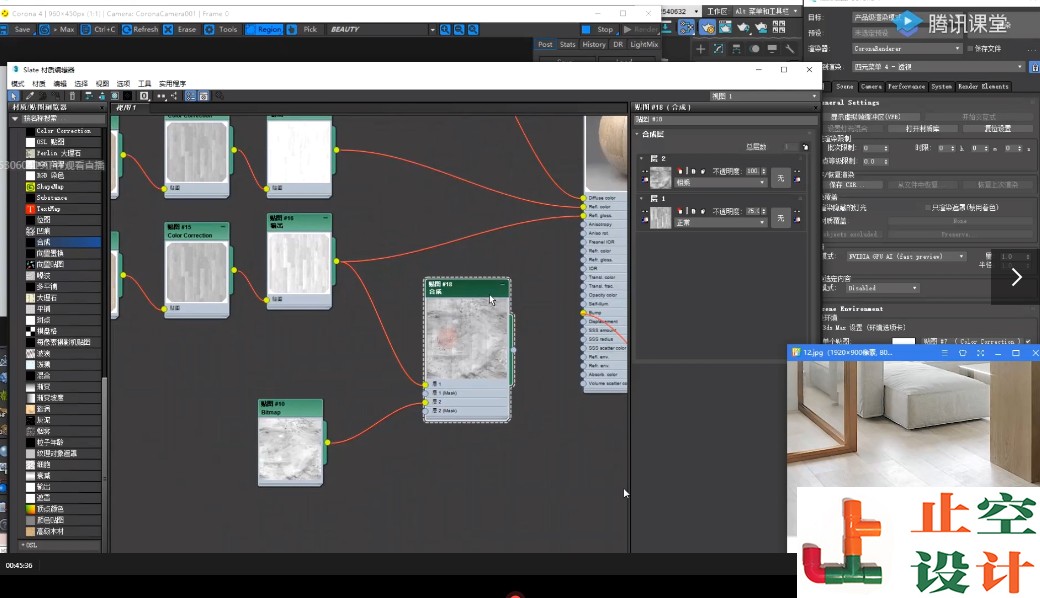Choose the eyedropper pick-material tool in Slate
Image resolution: width=1040 pixels, height=598 pixels.
click(29, 96)
